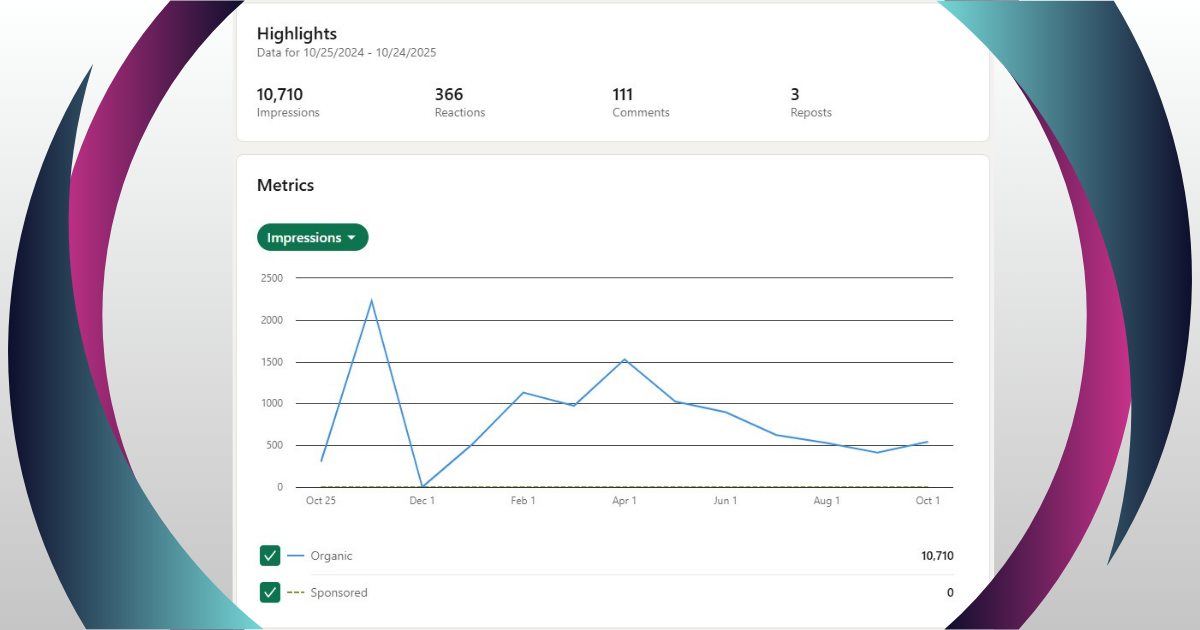Click the chart line point at Feb 1
The height and width of the screenshot is (630, 1200).
coord(523,392)
